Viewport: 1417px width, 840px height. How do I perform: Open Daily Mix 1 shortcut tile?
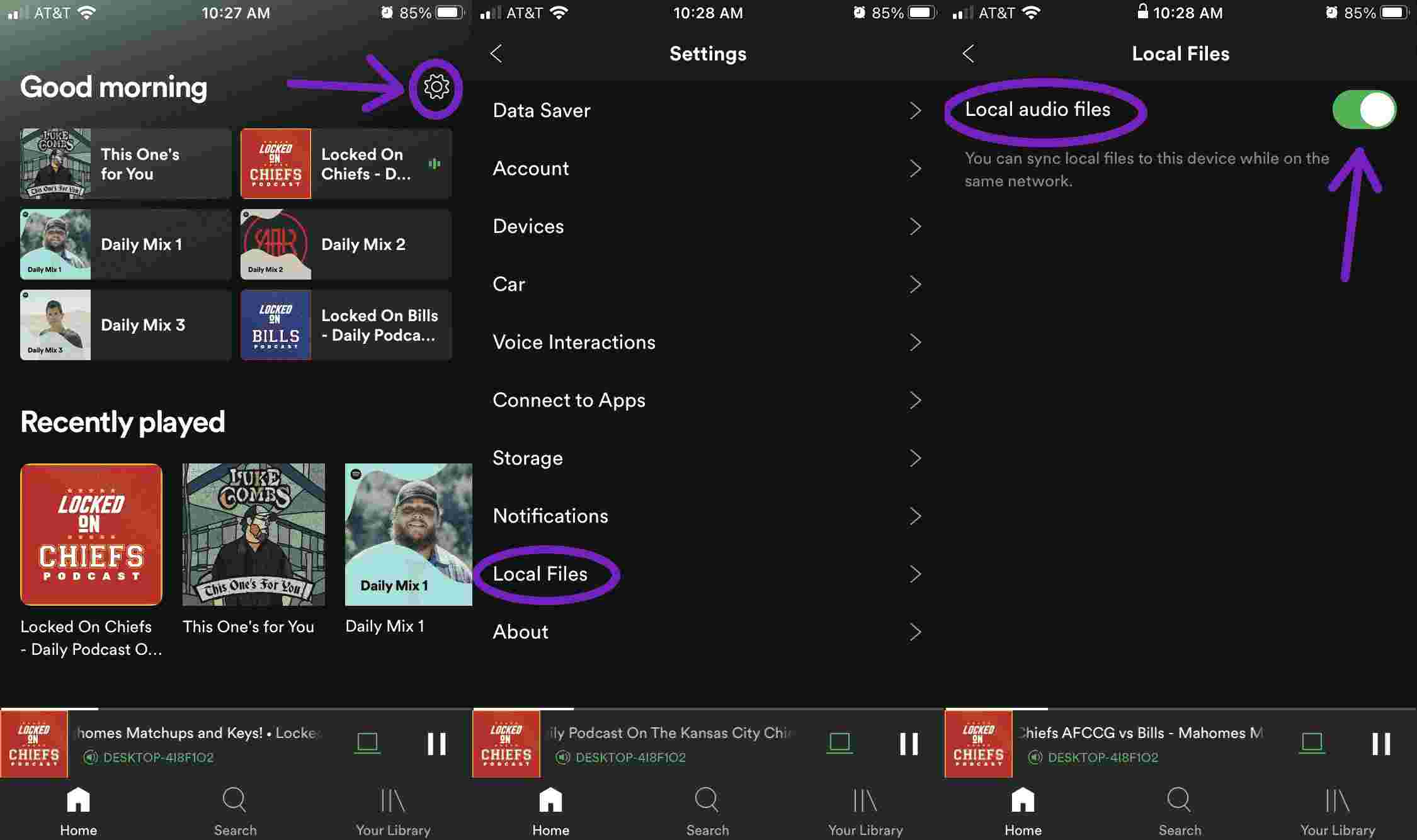[x=126, y=244]
